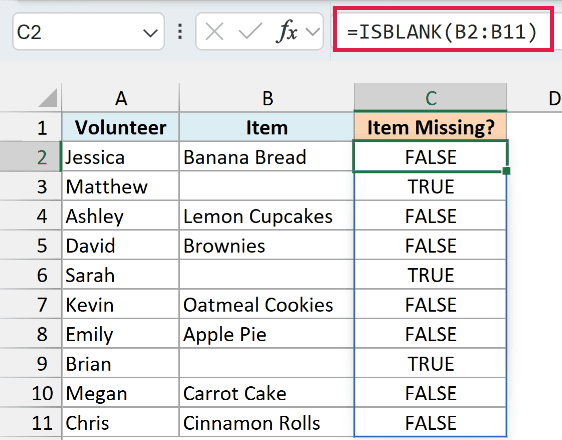
Task: Click the FALSE result in Emily's row
Action: coord(430,334)
